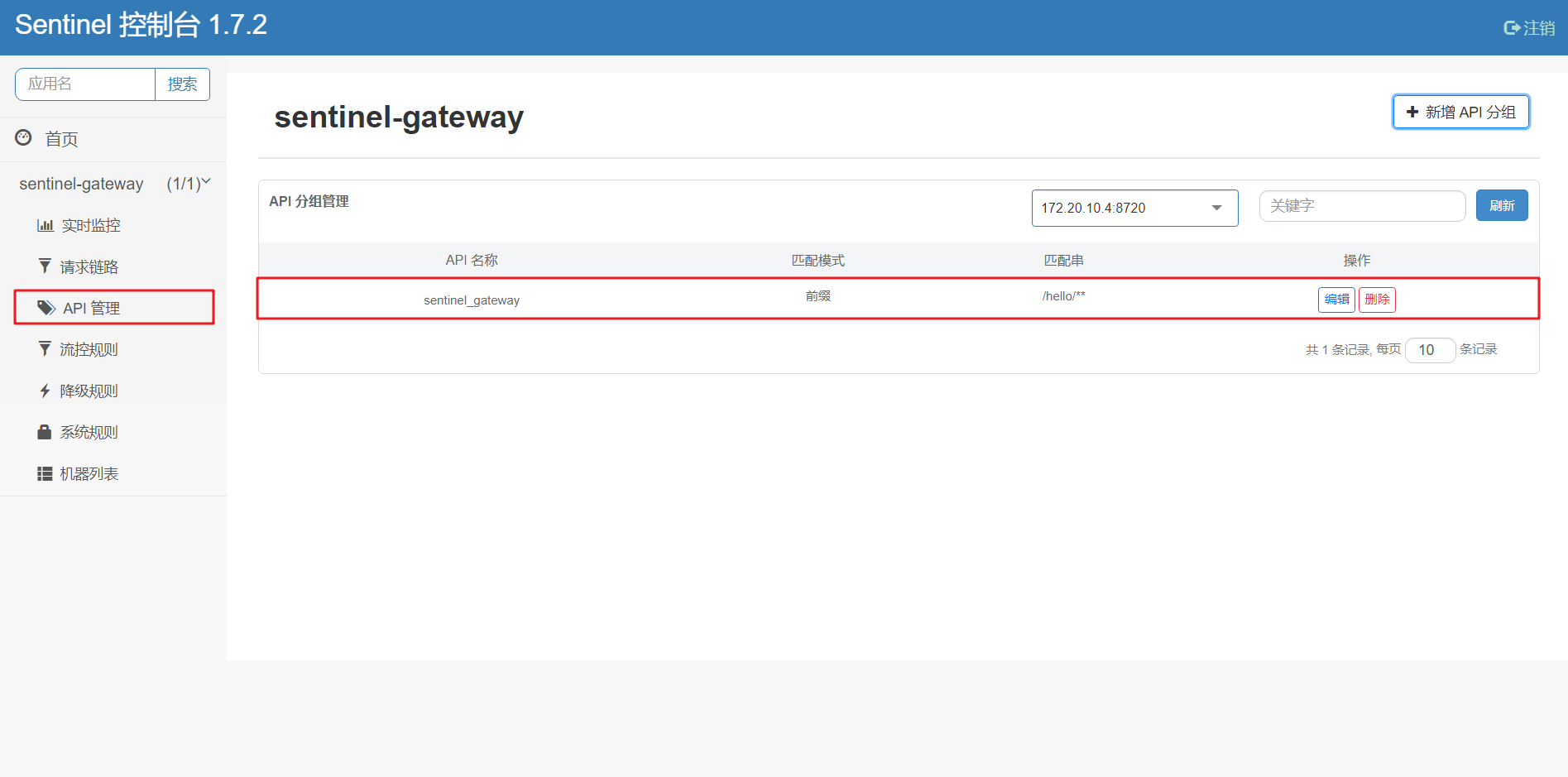Click the dashboard icon beside 首页

tap(24, 137)
